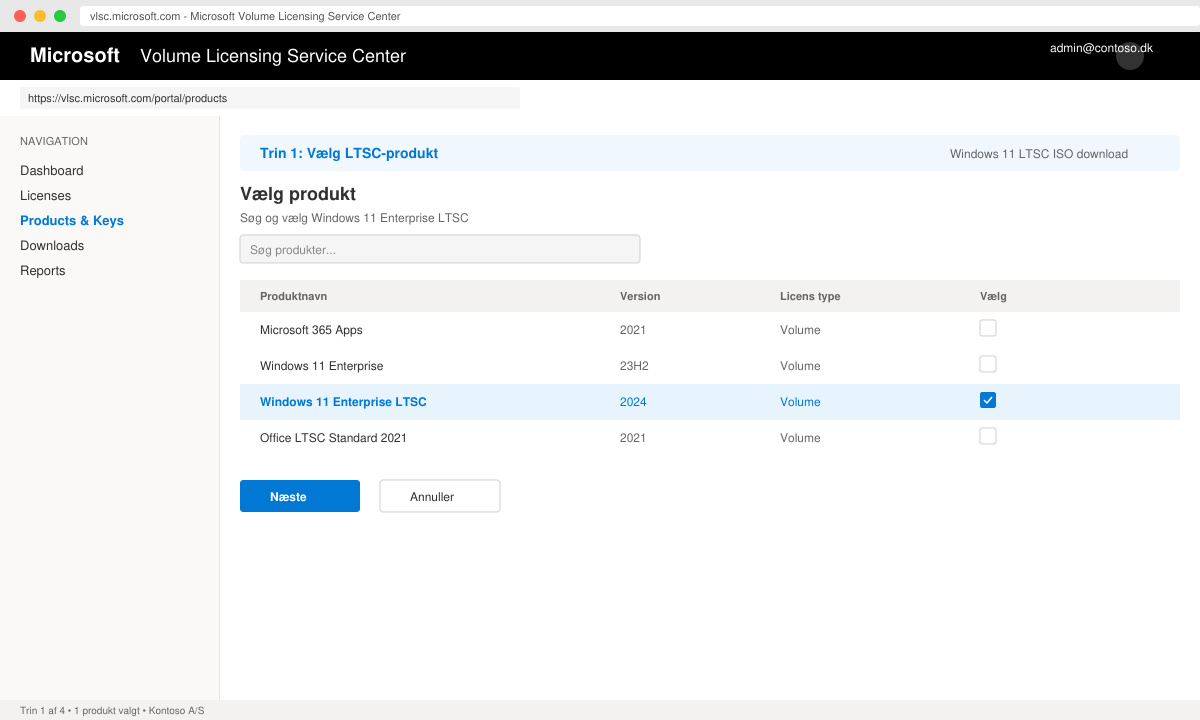This screenshot has height=720, width=1200.
Task: Check the Office LTSC Standard 2021 checkbox
Action: [x=988, y=436]
